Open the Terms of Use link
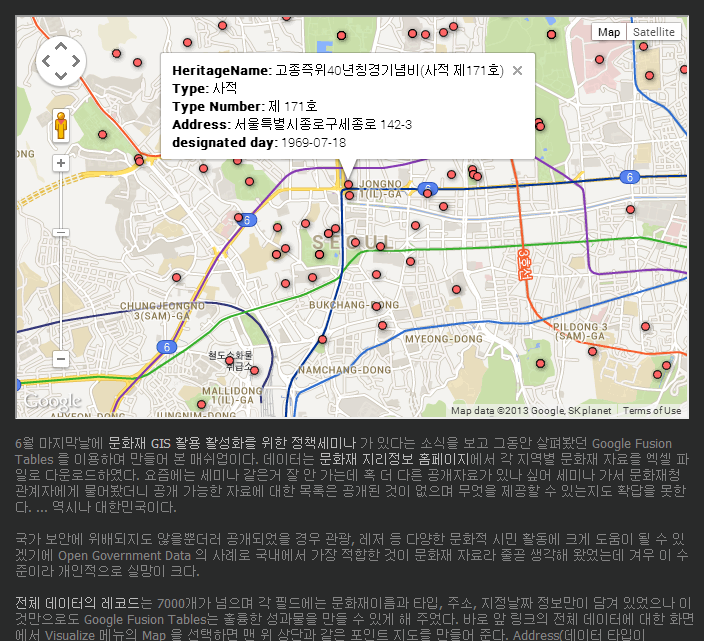The image size is (704, 641). click(652, 411)
